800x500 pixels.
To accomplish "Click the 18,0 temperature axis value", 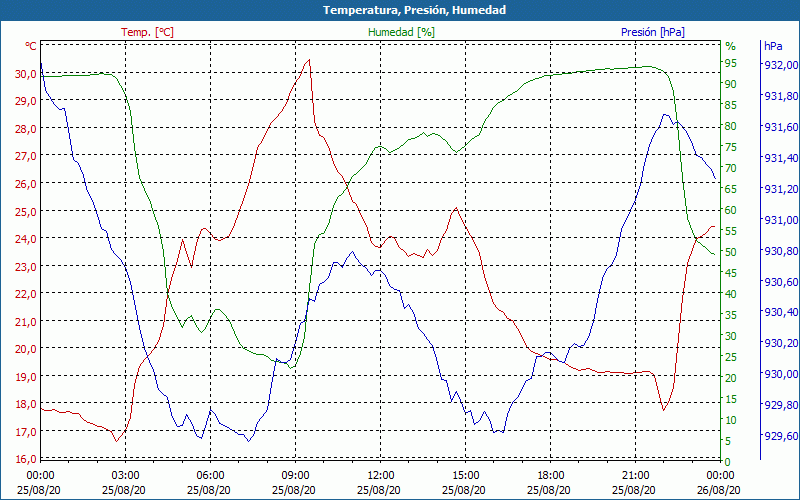I will [x=26, y=404].
